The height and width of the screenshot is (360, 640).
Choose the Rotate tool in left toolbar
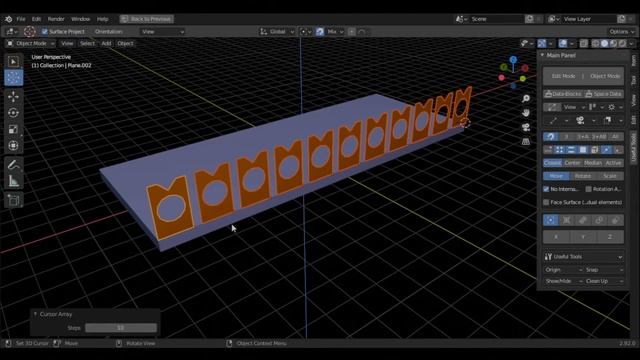click(x=13, y=113)
